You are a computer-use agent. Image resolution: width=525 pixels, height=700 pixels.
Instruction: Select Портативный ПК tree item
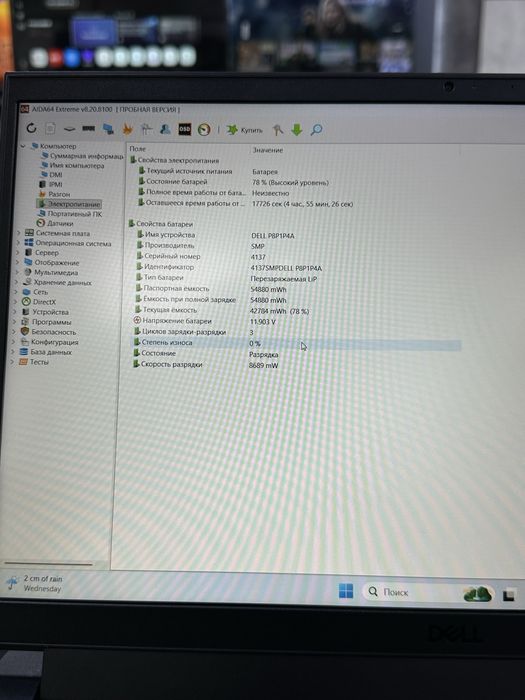[69, 214]
